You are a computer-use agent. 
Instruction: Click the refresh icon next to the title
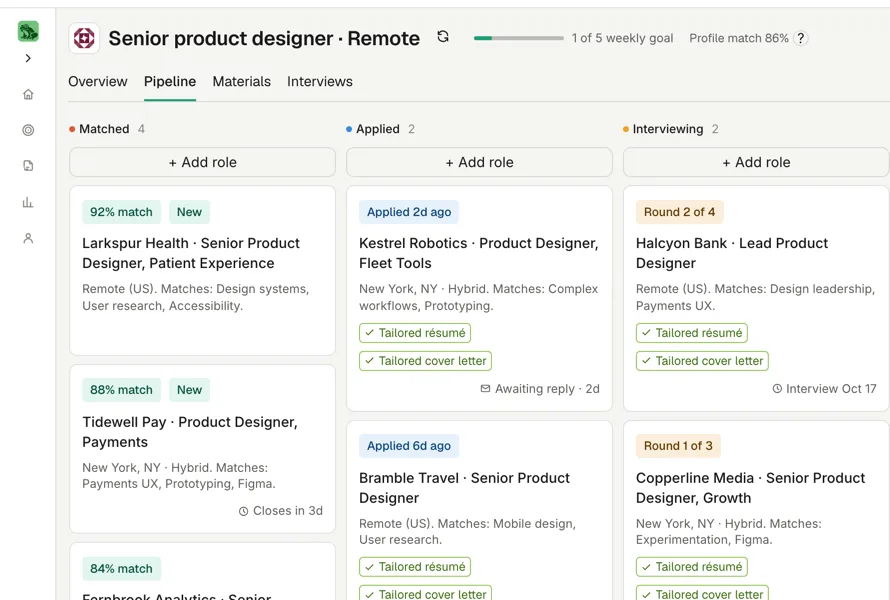[x=443, y=37]
